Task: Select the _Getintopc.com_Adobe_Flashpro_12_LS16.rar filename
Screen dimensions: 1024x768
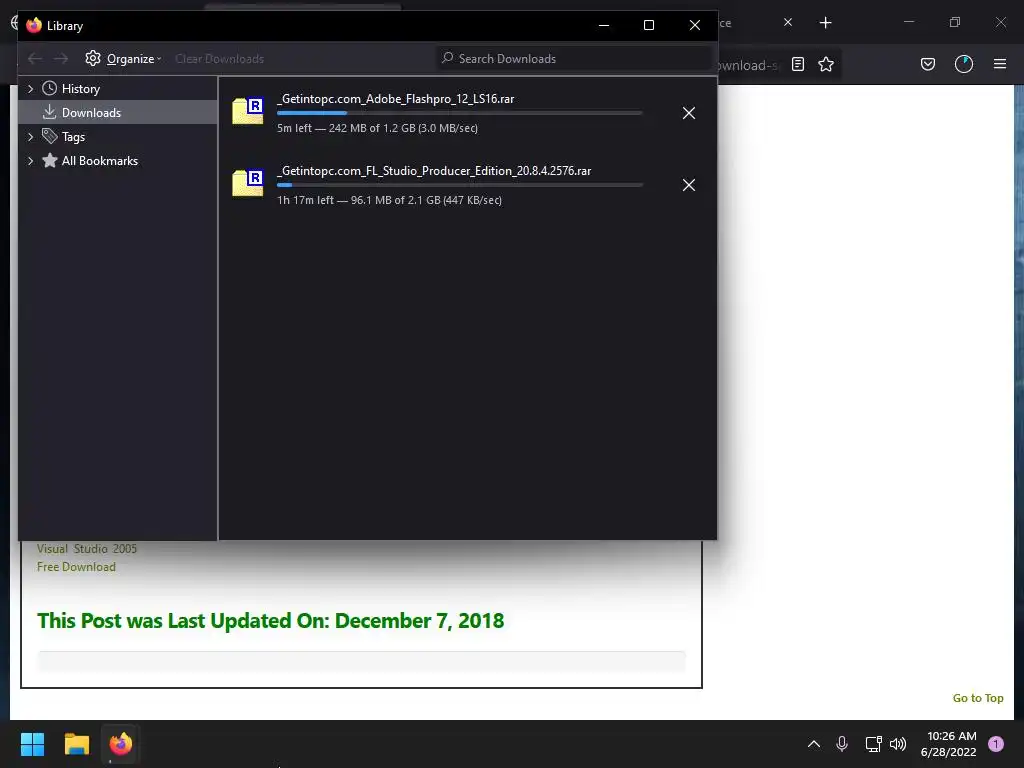Action: (x=396, y=99)
